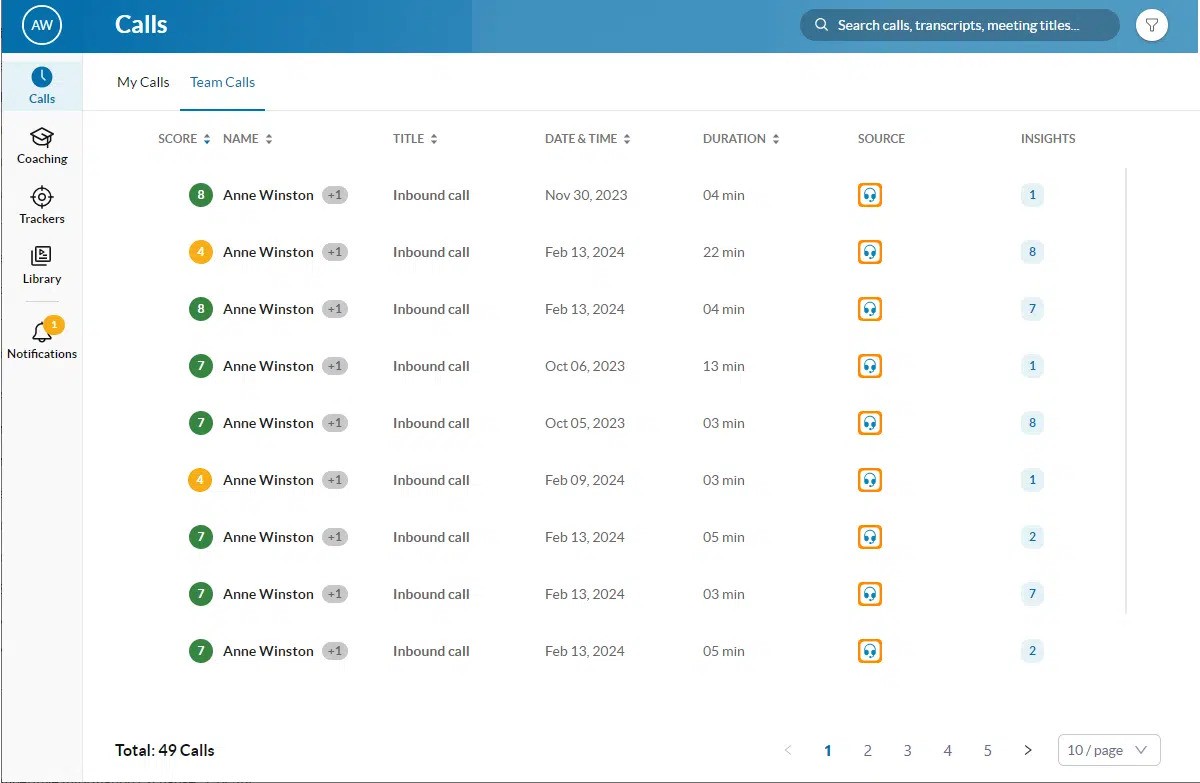Open the Calls section in sidebar

coord(42,85)
